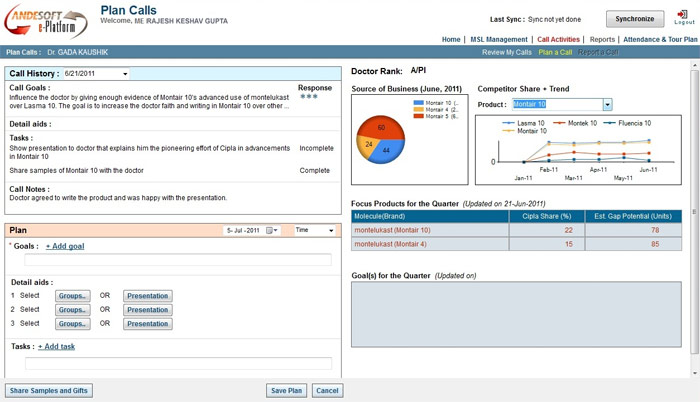Click into the Tasks input field
The width and height of the screenshot is (700, 402).
pos(178,364)
